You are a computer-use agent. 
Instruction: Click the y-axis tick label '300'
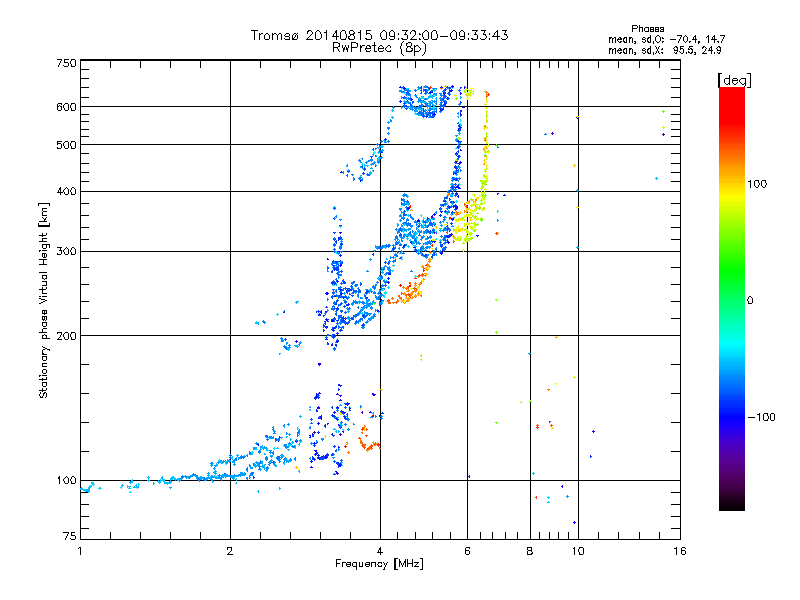coord(66,252)
